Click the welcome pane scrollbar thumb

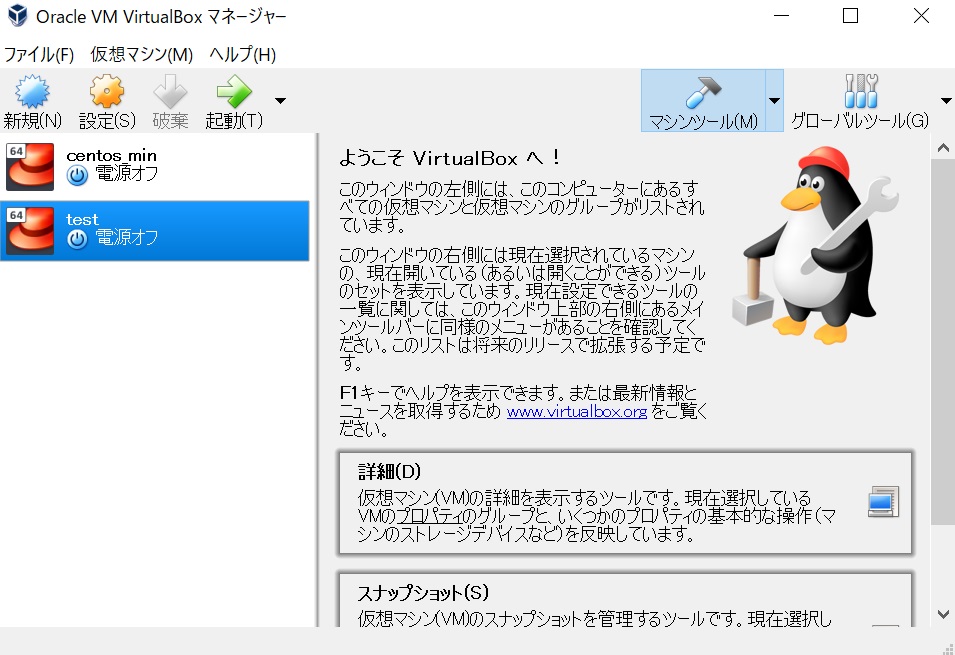point(943,341)
